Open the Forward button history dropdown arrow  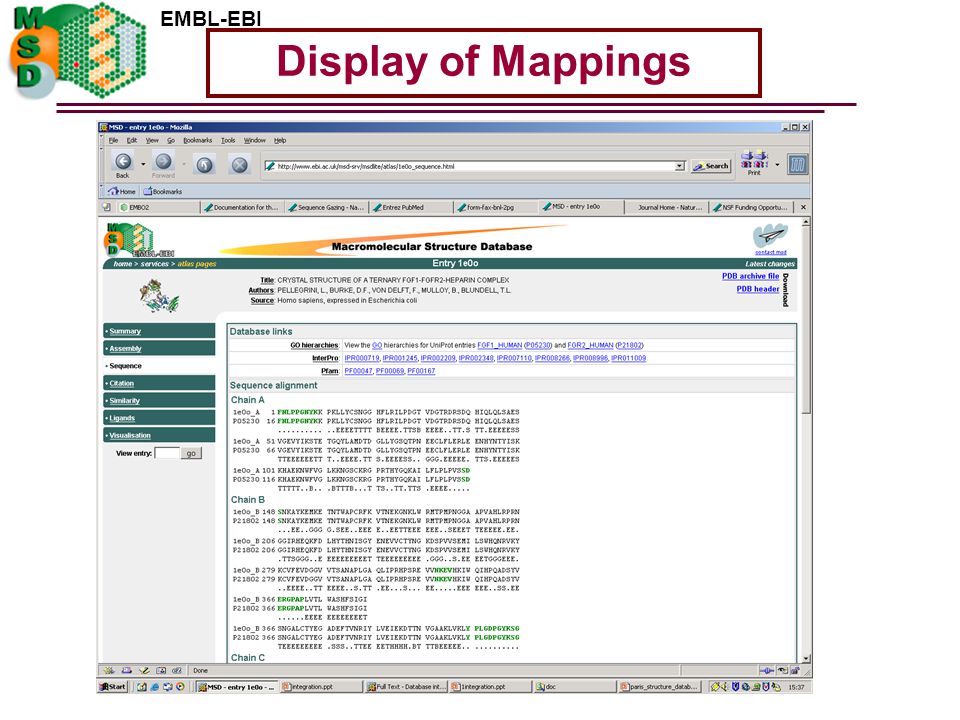(183, 164)
